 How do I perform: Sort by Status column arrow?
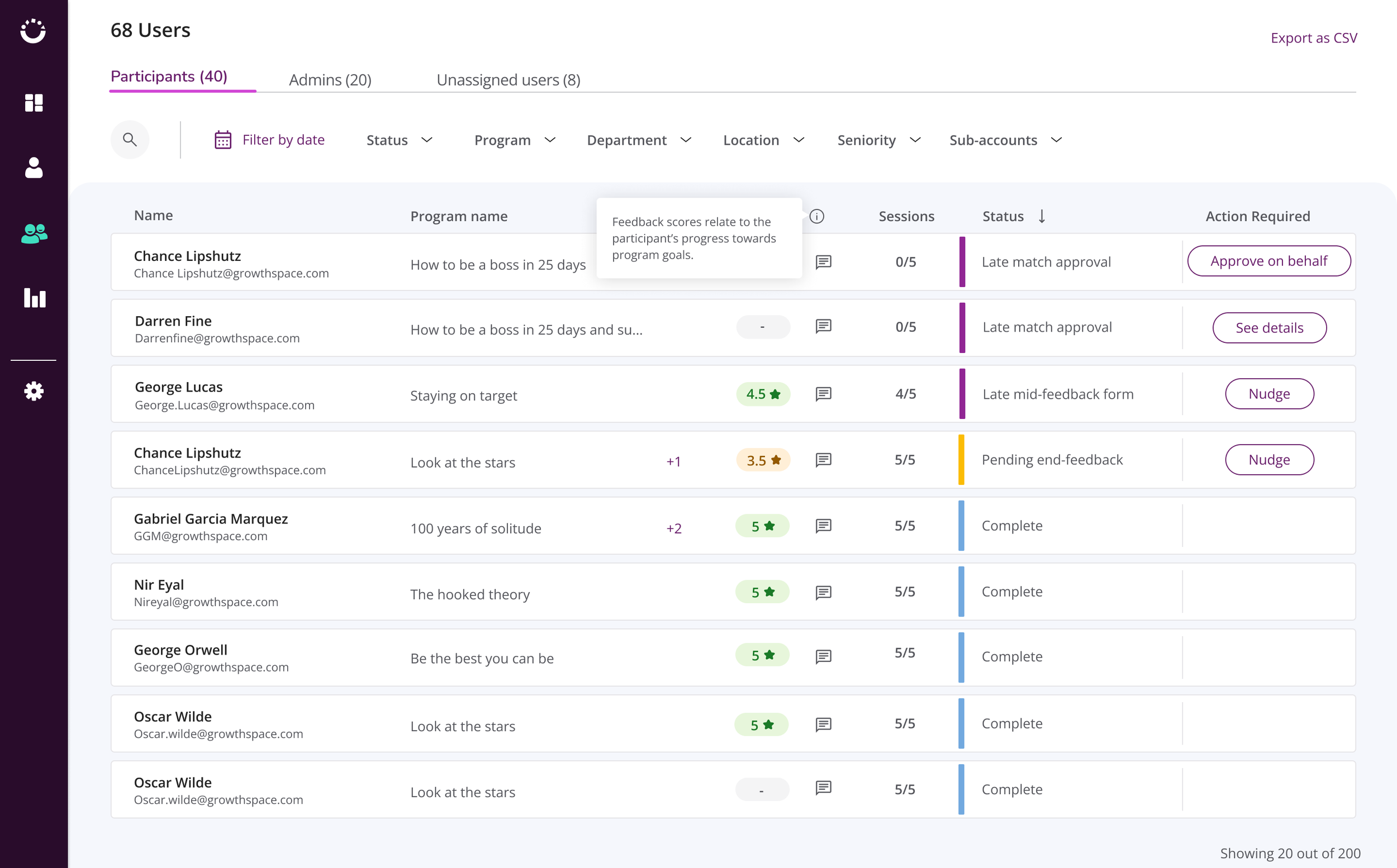[x=1042, y=216]
